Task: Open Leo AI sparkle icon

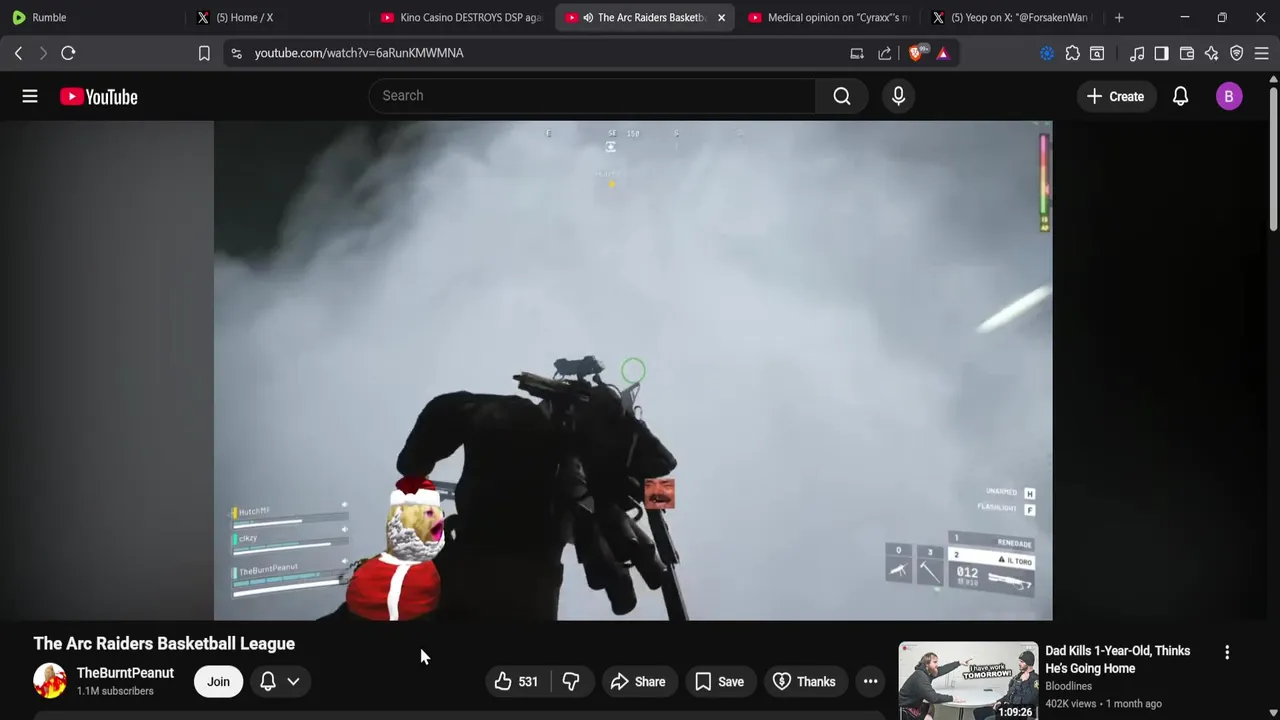Action: coord(1212,53)
